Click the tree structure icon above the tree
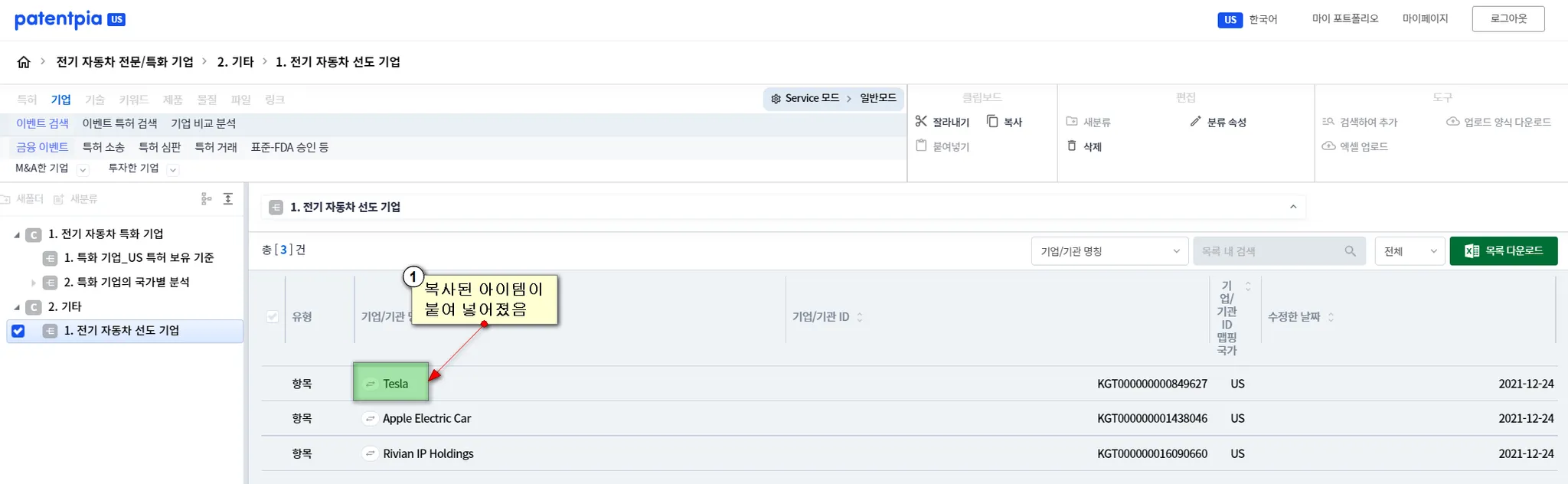 [206, 199]
